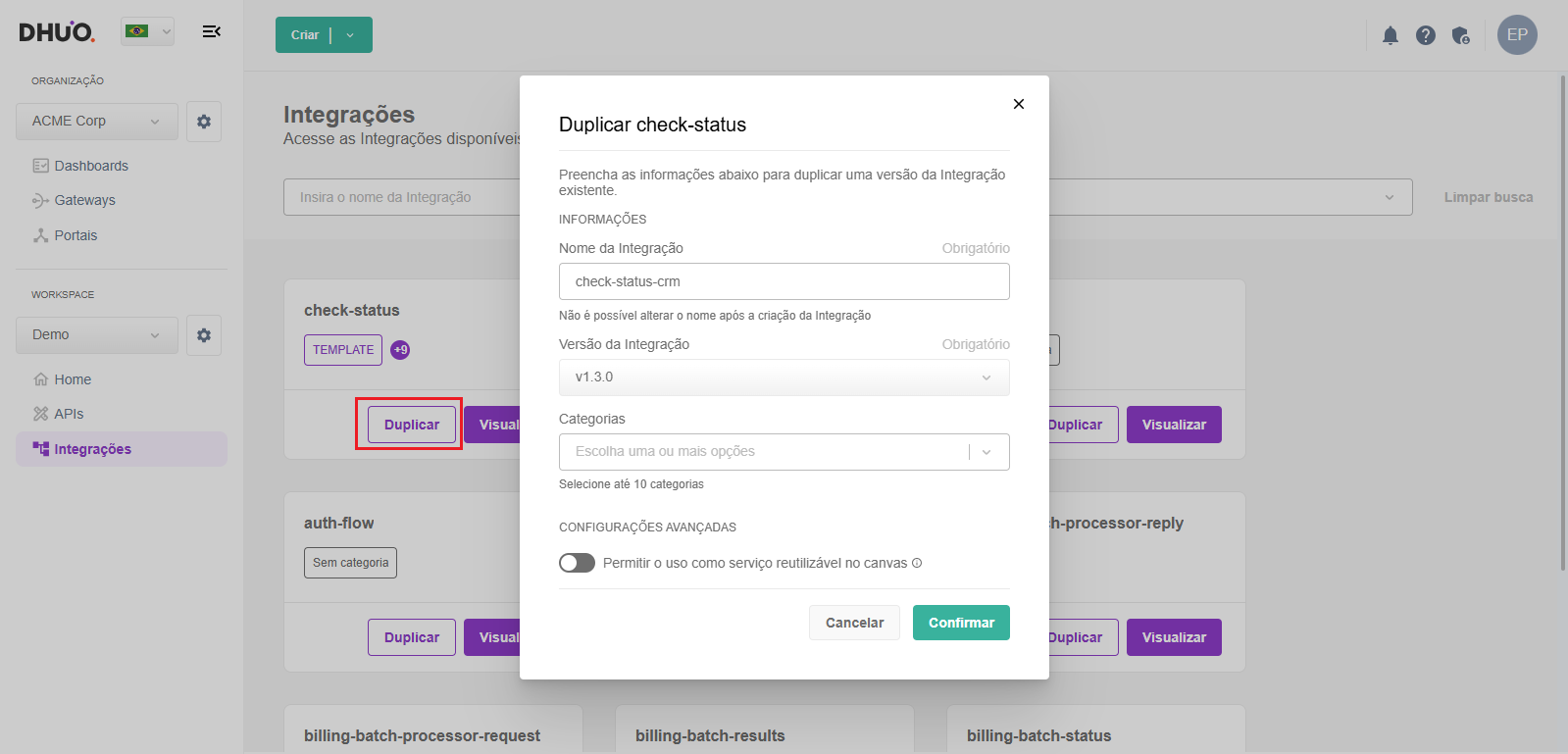Open the EP user avatar
1568x754 pixels.
[x=1516, y=35]
